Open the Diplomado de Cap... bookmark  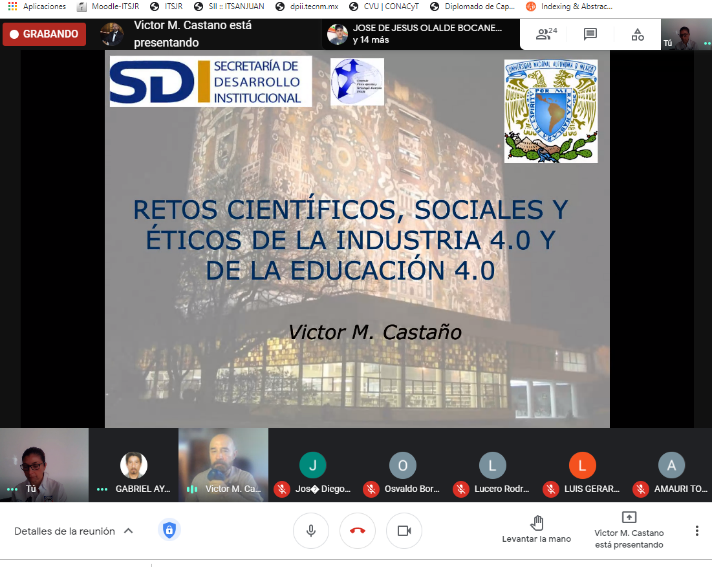(x=472, y=6)
